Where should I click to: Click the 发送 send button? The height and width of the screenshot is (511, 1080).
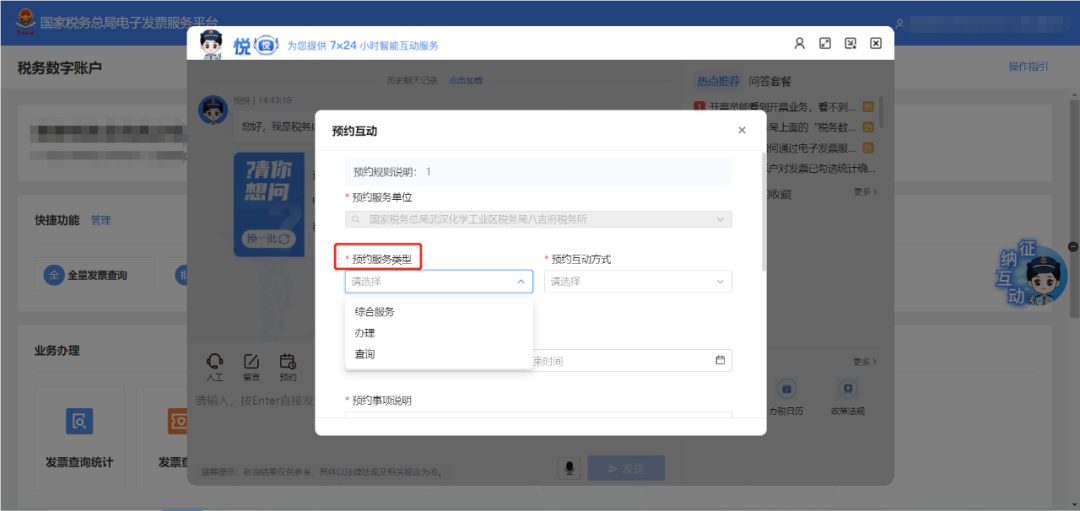click(626, 468)
